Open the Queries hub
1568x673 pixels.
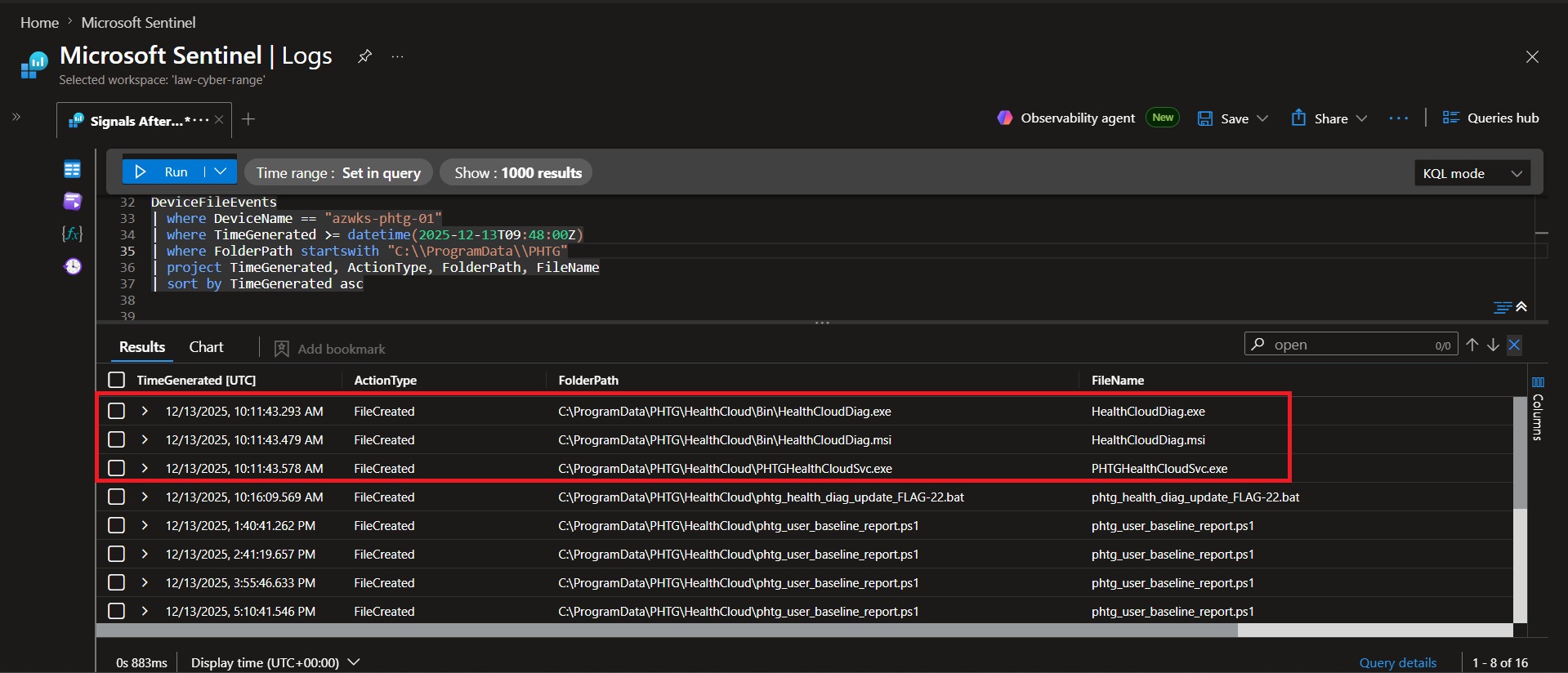(x=1491, y=118)
